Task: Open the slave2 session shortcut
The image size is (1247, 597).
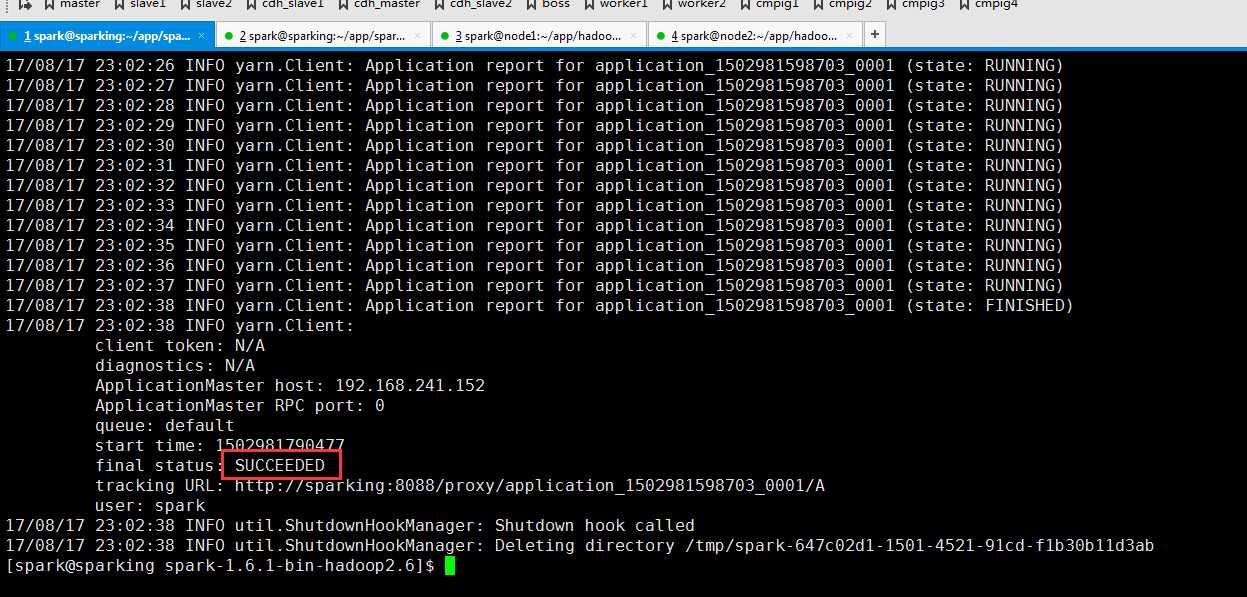Action: coord(206,4)
